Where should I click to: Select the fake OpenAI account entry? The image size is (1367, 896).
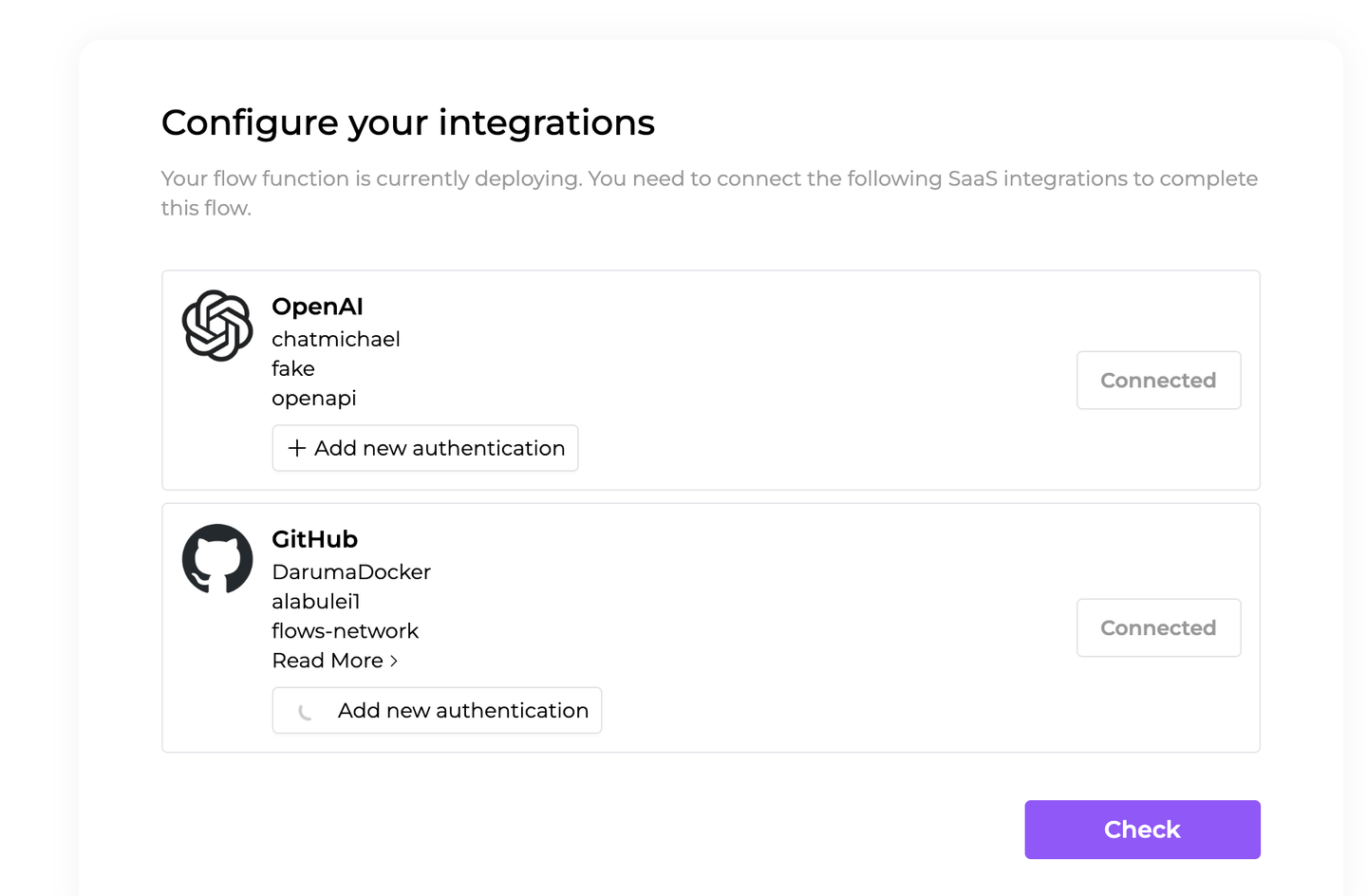point(293,368)
